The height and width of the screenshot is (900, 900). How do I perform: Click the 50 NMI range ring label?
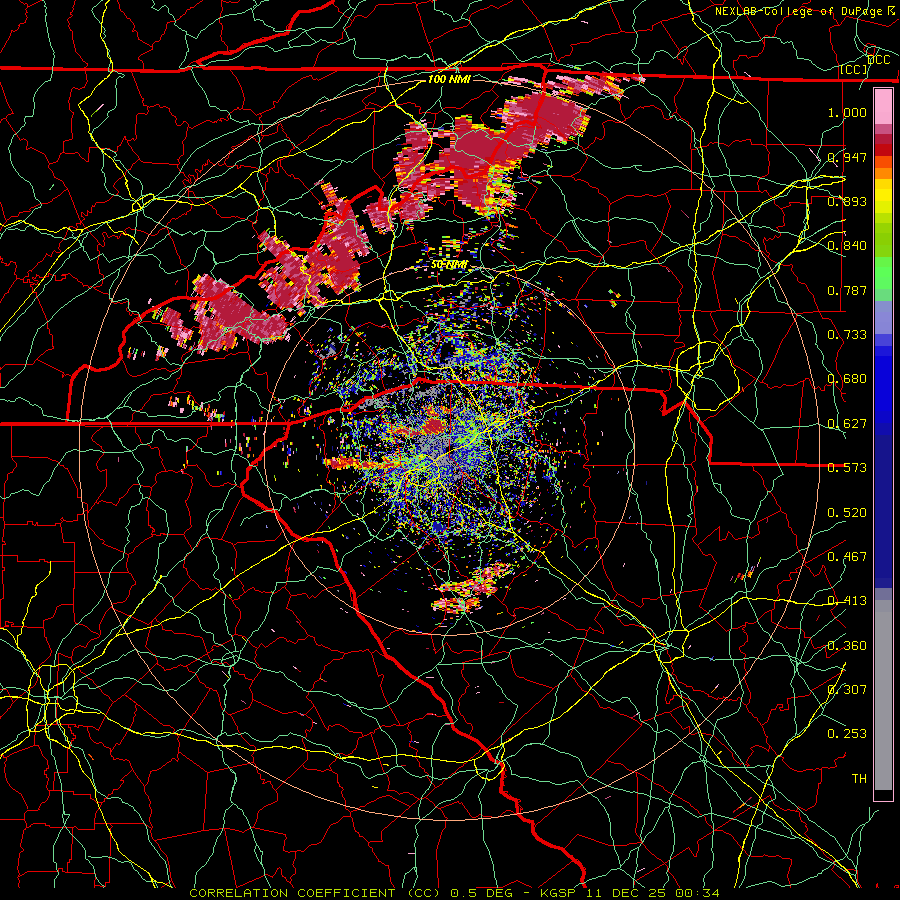tap(449, 265)
